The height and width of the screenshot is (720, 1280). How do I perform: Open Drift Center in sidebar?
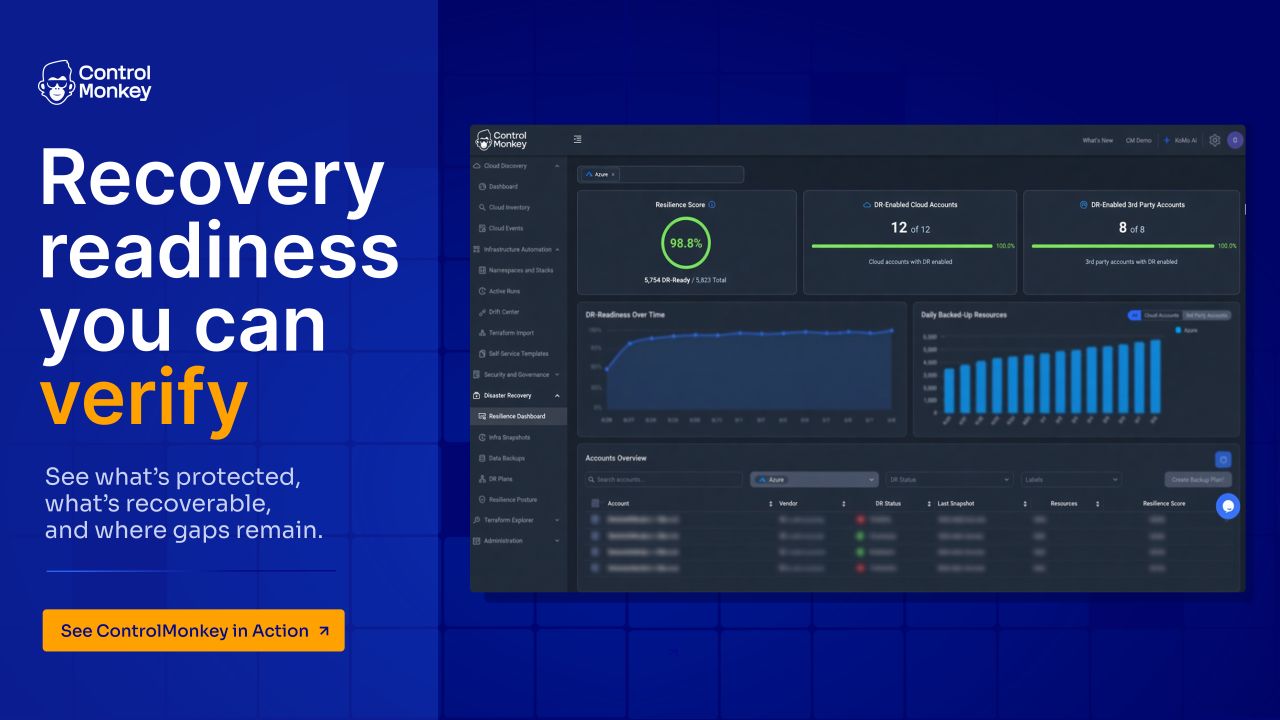point(503,312)
